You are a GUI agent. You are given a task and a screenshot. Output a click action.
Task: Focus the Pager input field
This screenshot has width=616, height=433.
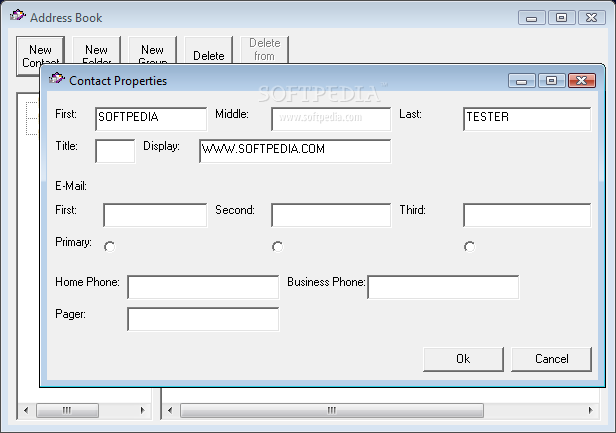pyautogui.click(x=203, y=319)
